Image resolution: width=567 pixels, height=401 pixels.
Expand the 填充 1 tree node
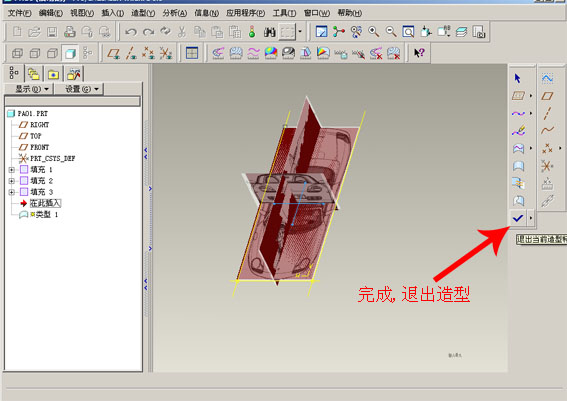click(x=12, y=170)
